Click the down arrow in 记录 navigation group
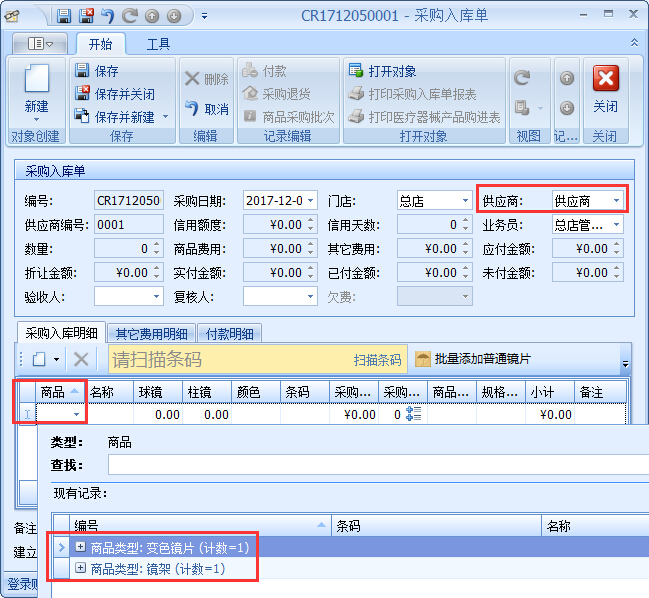This screenshot has width=649, height=598. pos(567,108)
